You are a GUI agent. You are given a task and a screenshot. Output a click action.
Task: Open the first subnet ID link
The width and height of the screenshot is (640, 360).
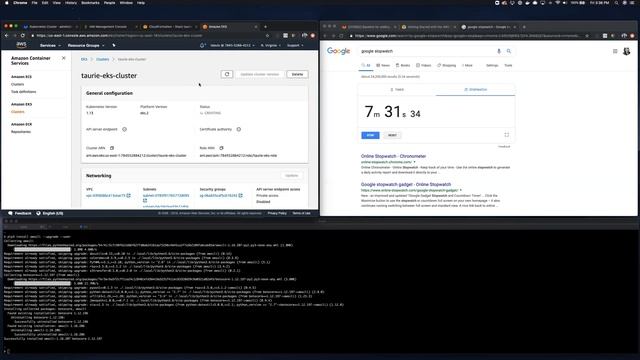(x=166, y=196)
